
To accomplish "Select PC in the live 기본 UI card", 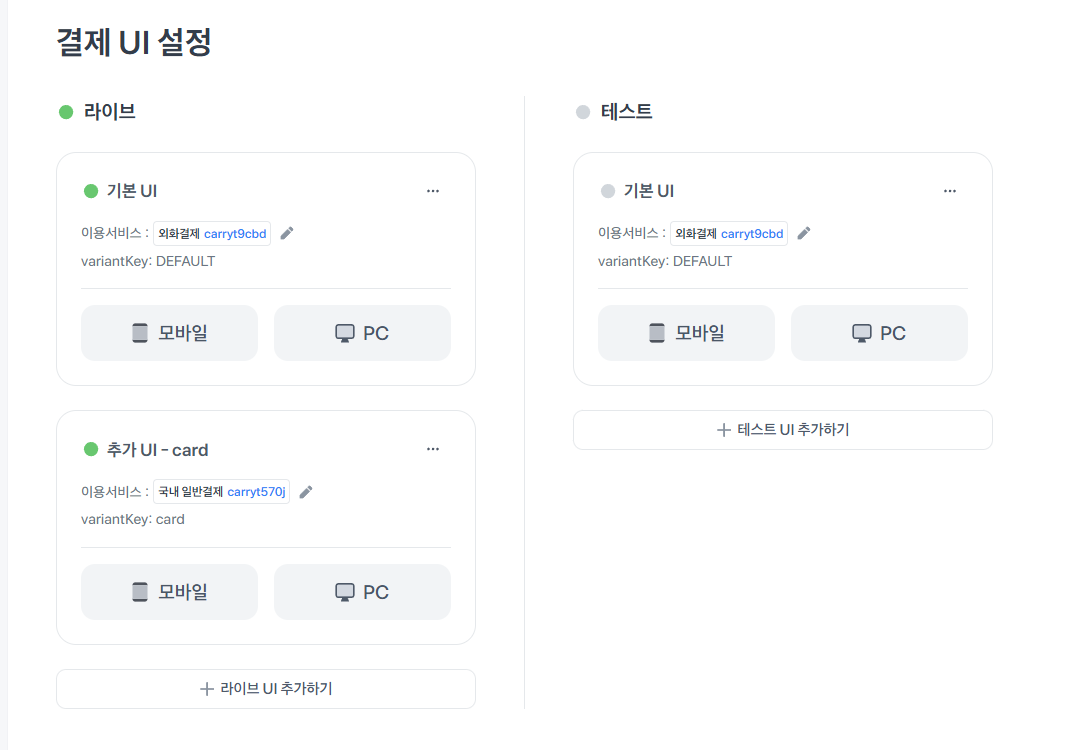I will pyautogui.click(x=362, y=333).
